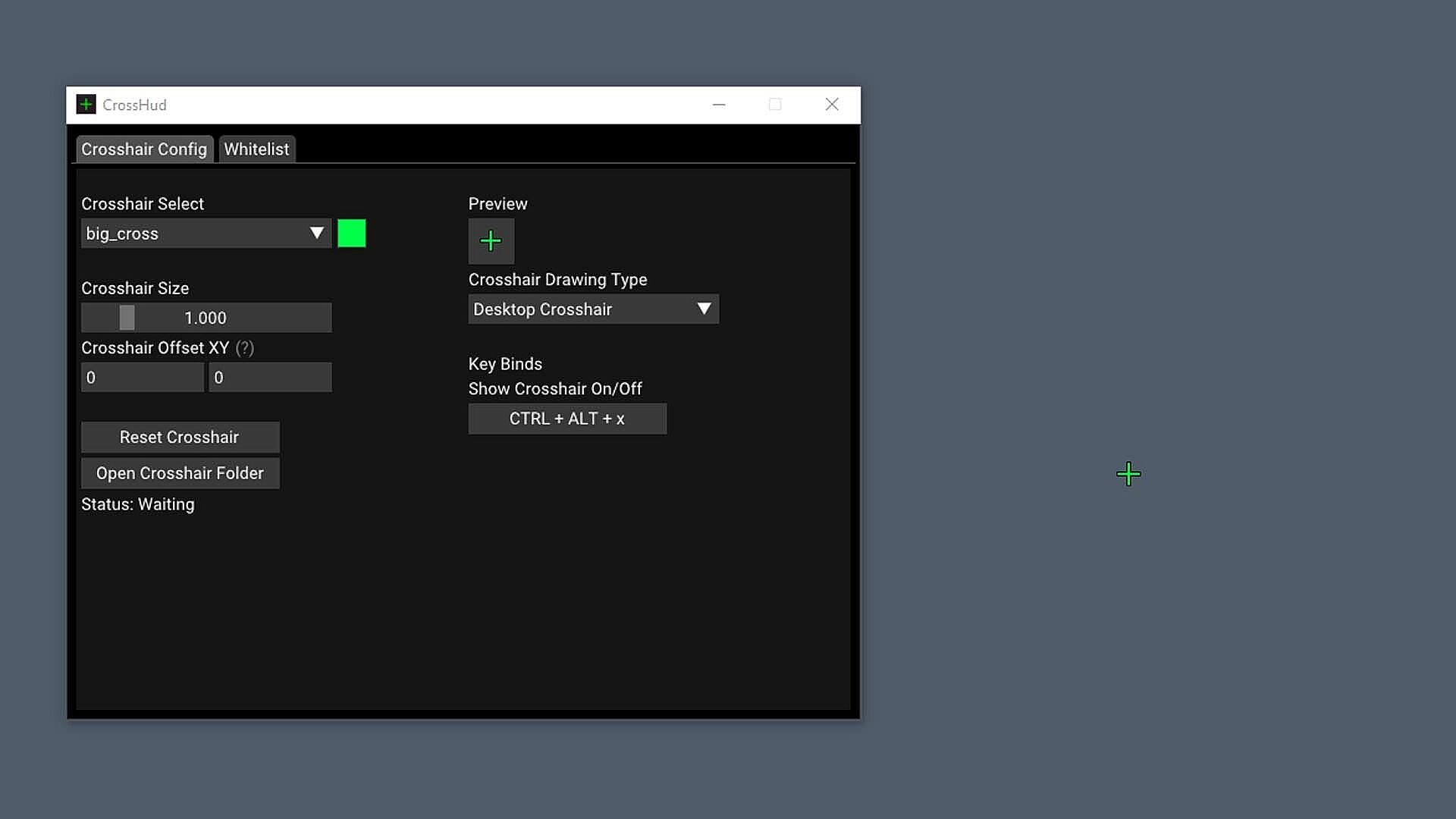1456x819 pixels.
Task: Click the Crosshair Size slider handle
Action: (127, 318)
